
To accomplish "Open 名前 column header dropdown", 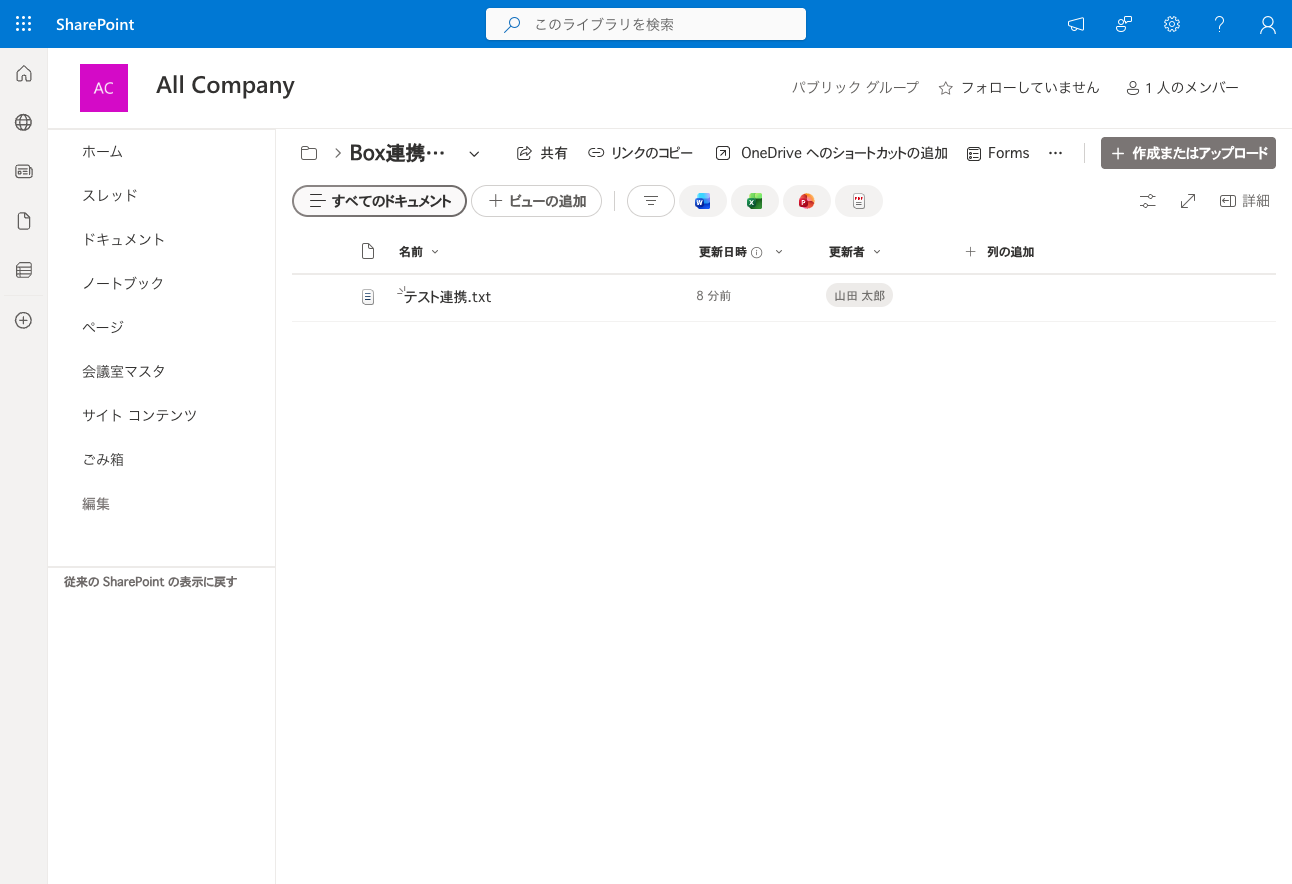I will [x=419, y=252].
